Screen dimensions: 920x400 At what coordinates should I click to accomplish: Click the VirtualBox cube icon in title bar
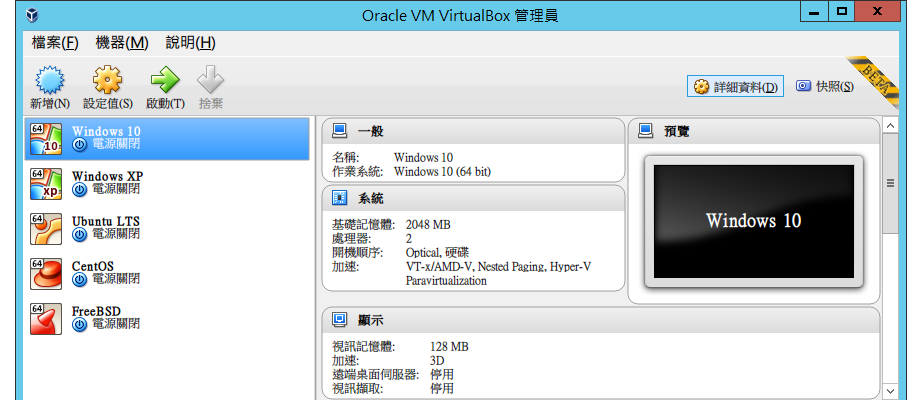click(32, 15)
